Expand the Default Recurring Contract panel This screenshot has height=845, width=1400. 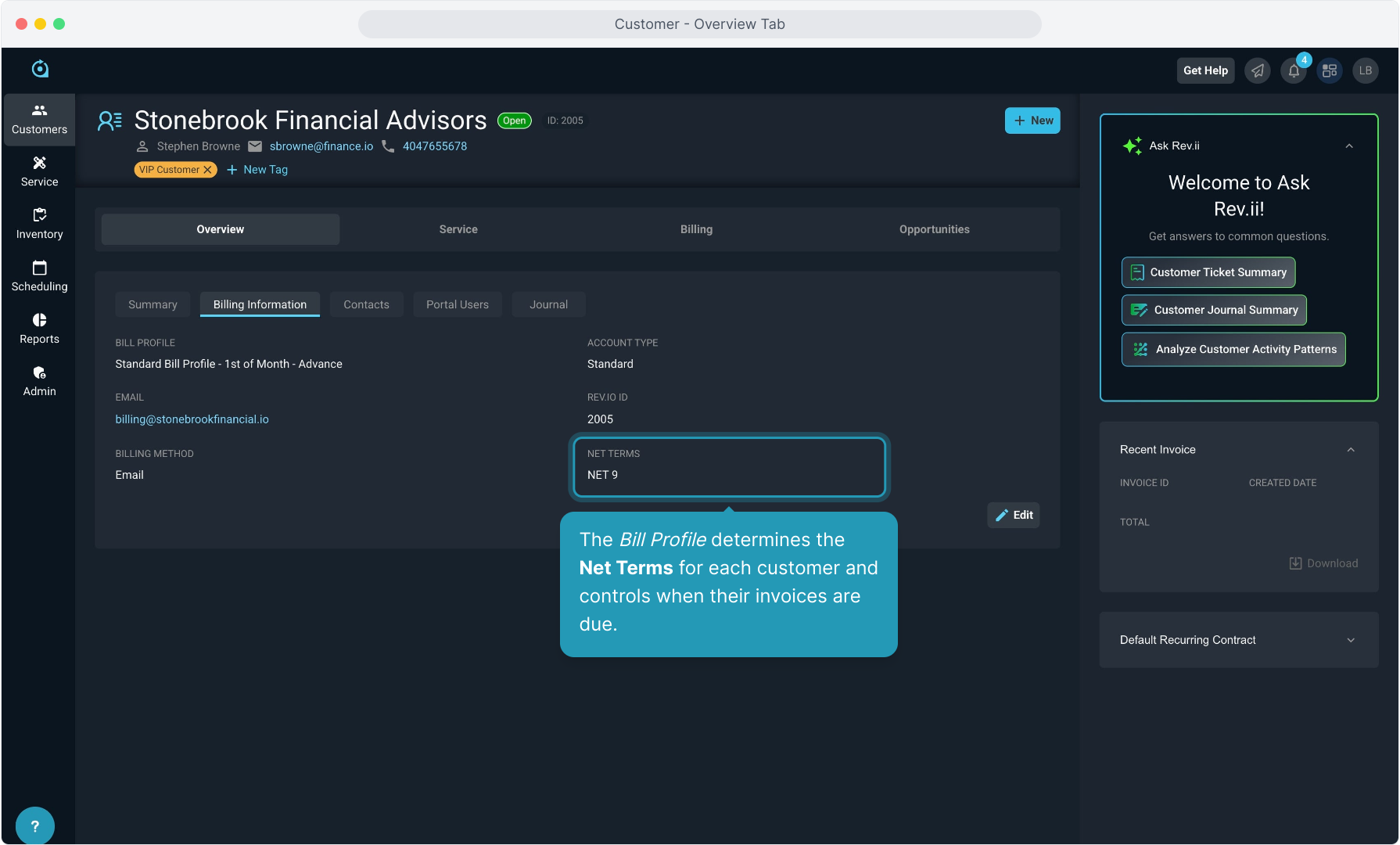click(1351, 640)
